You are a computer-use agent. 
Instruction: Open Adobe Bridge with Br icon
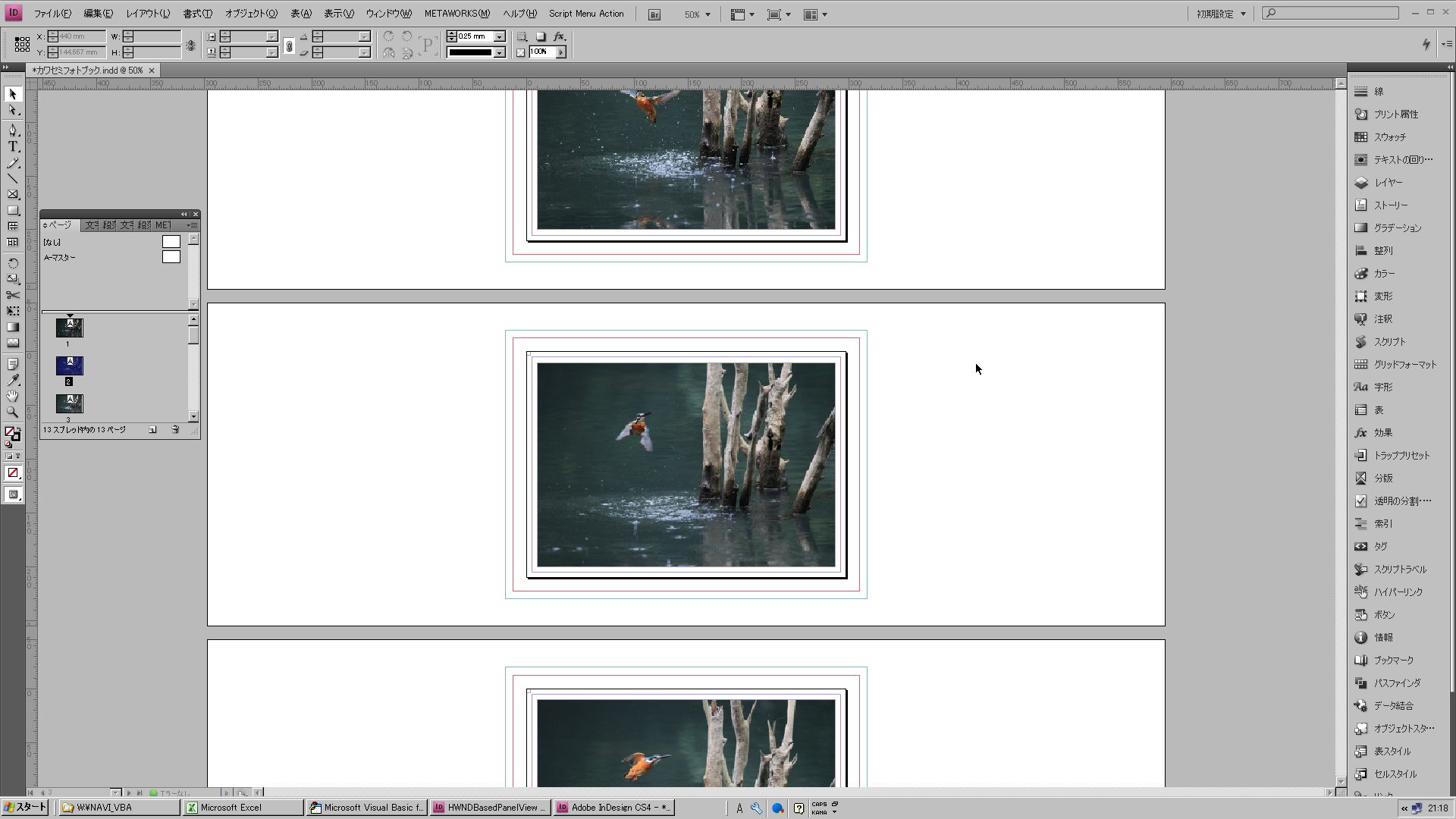point(654,14)
